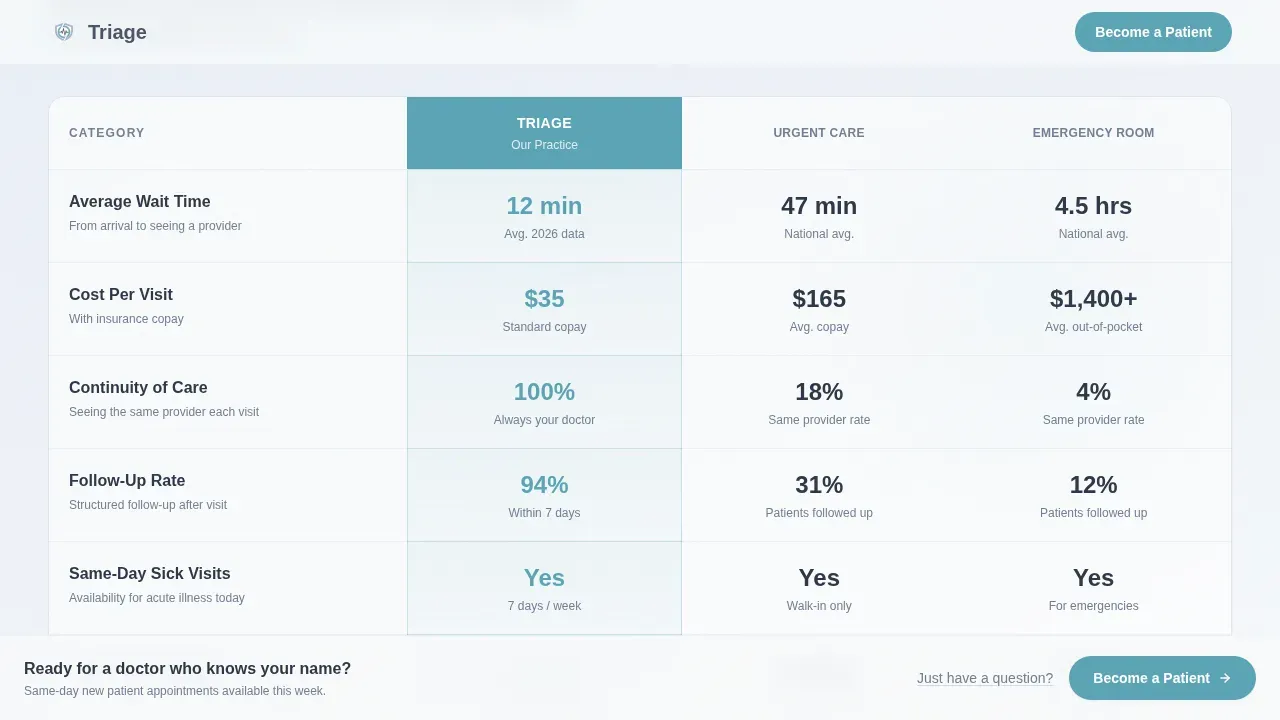
Task: Click the $35 standard copay value
Action: (544, 299)
